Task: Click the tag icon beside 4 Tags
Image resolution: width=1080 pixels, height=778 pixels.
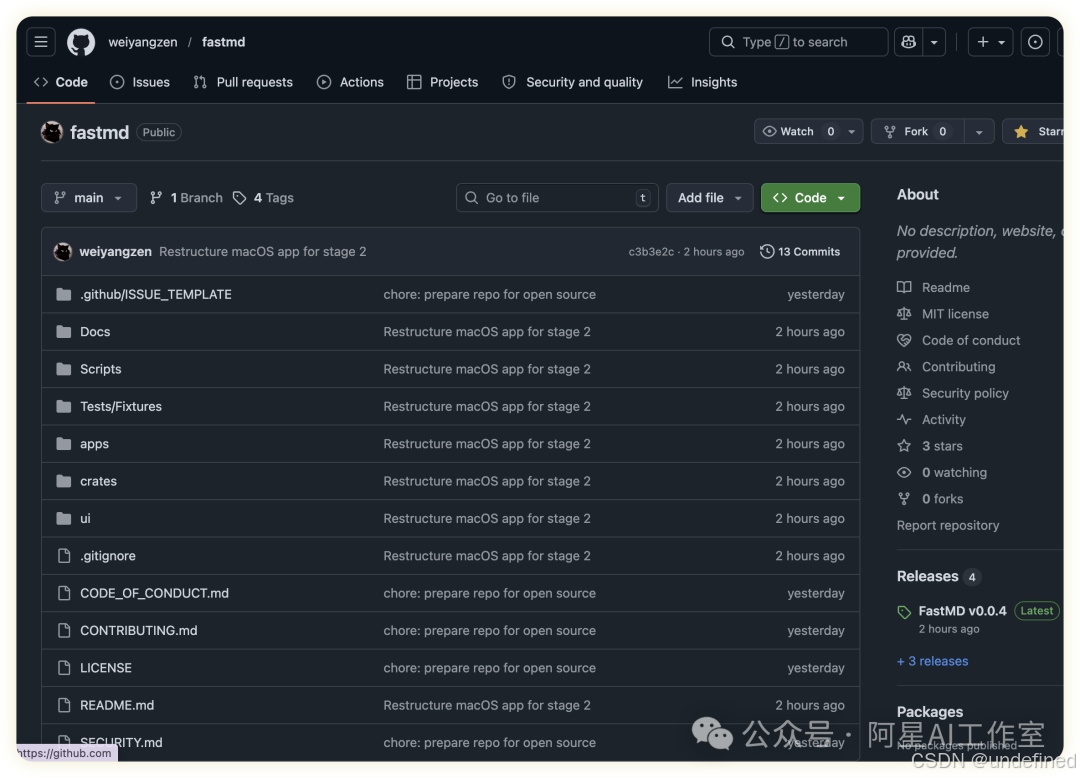Action: tap(239, 198)
